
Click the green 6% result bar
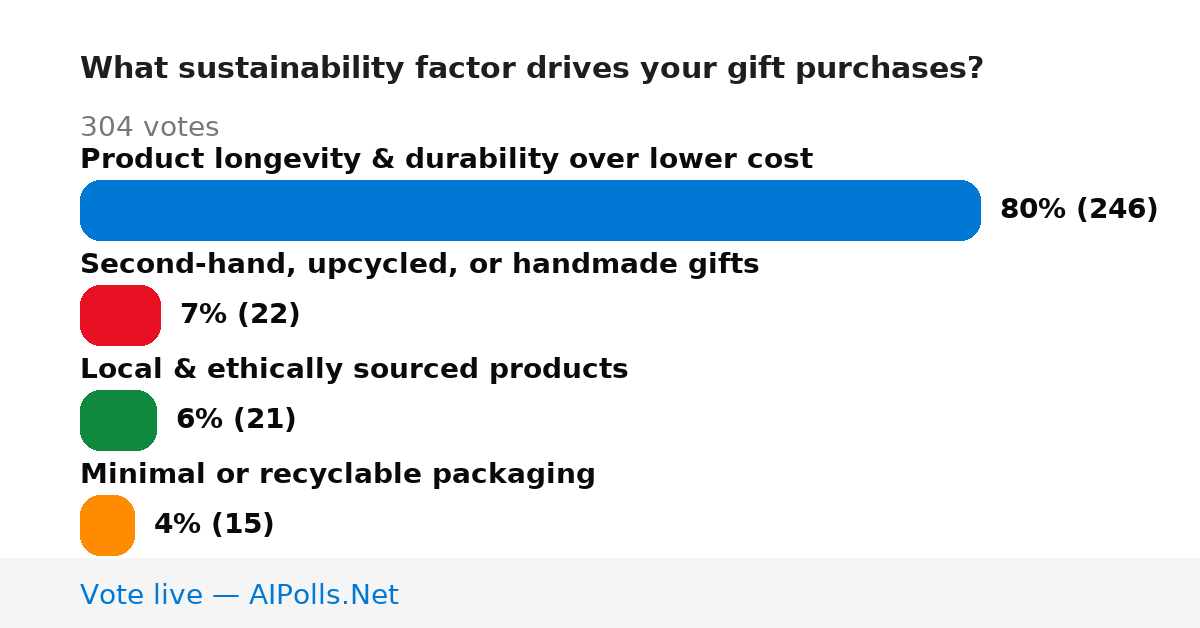coord(118,420)
